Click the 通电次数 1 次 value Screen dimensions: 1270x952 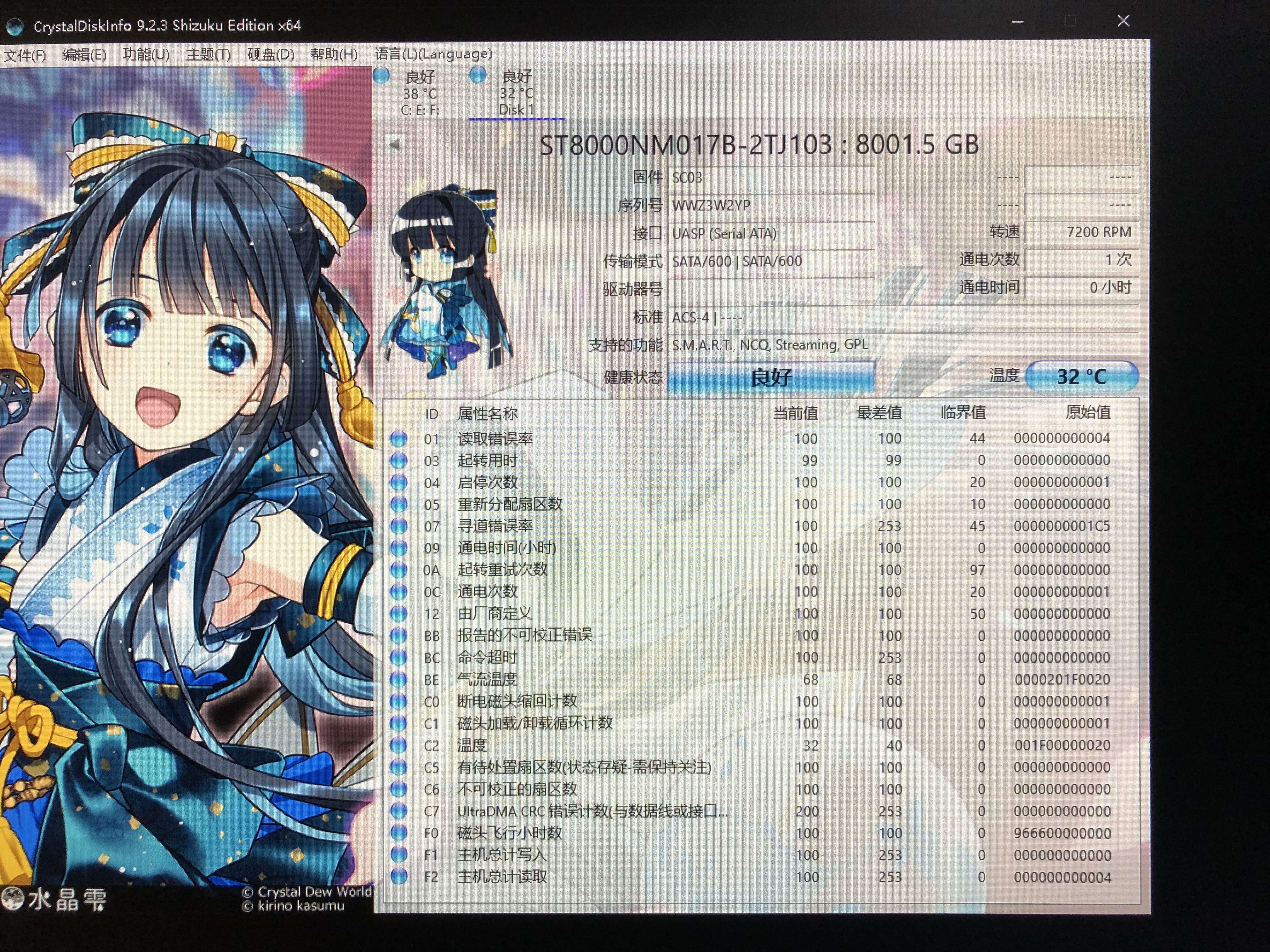coord(1082,259)
